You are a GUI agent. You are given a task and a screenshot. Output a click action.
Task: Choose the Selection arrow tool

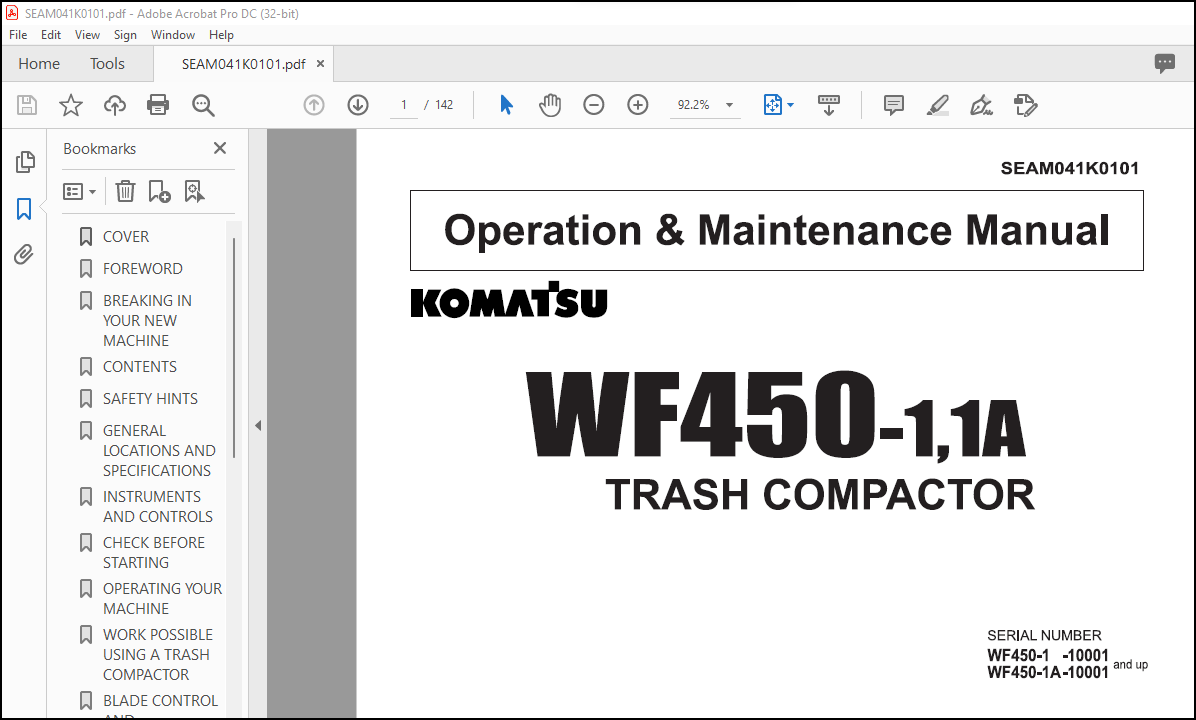pos(506,105)
